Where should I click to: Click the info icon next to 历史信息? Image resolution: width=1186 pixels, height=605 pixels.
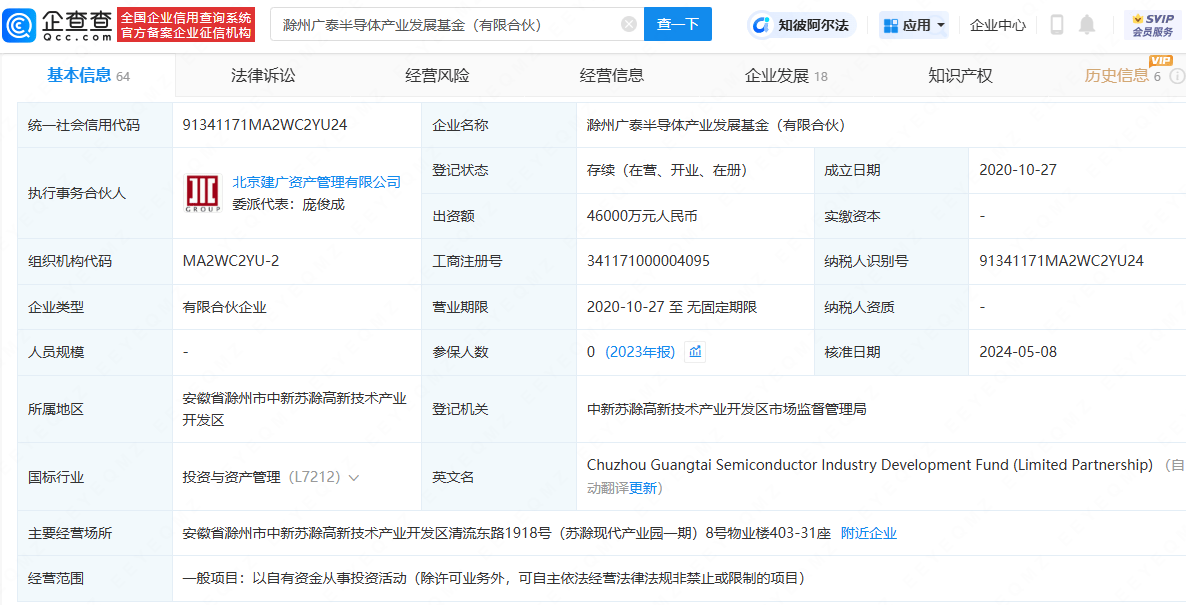(x=1175, y=74)
